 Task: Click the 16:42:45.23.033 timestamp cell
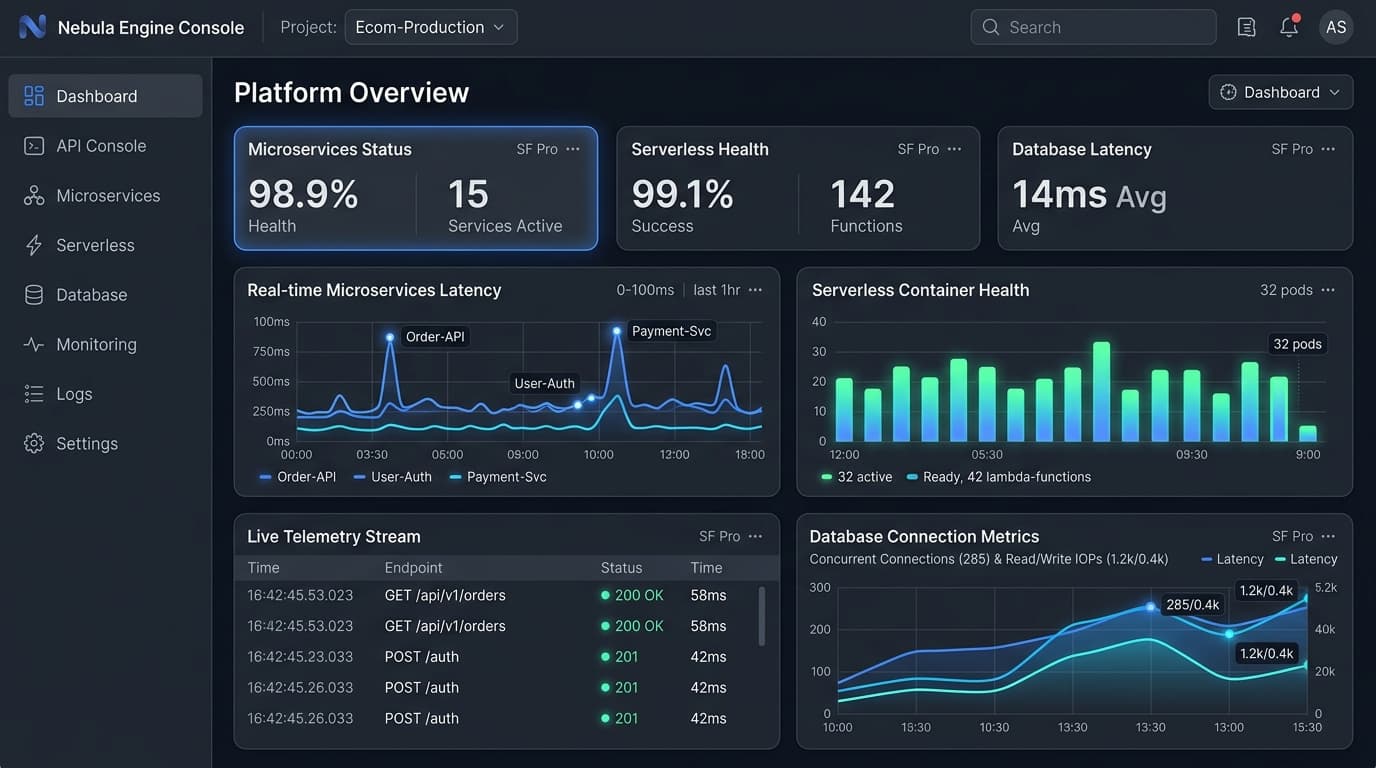pyautogui.click(x=300, y=657)
